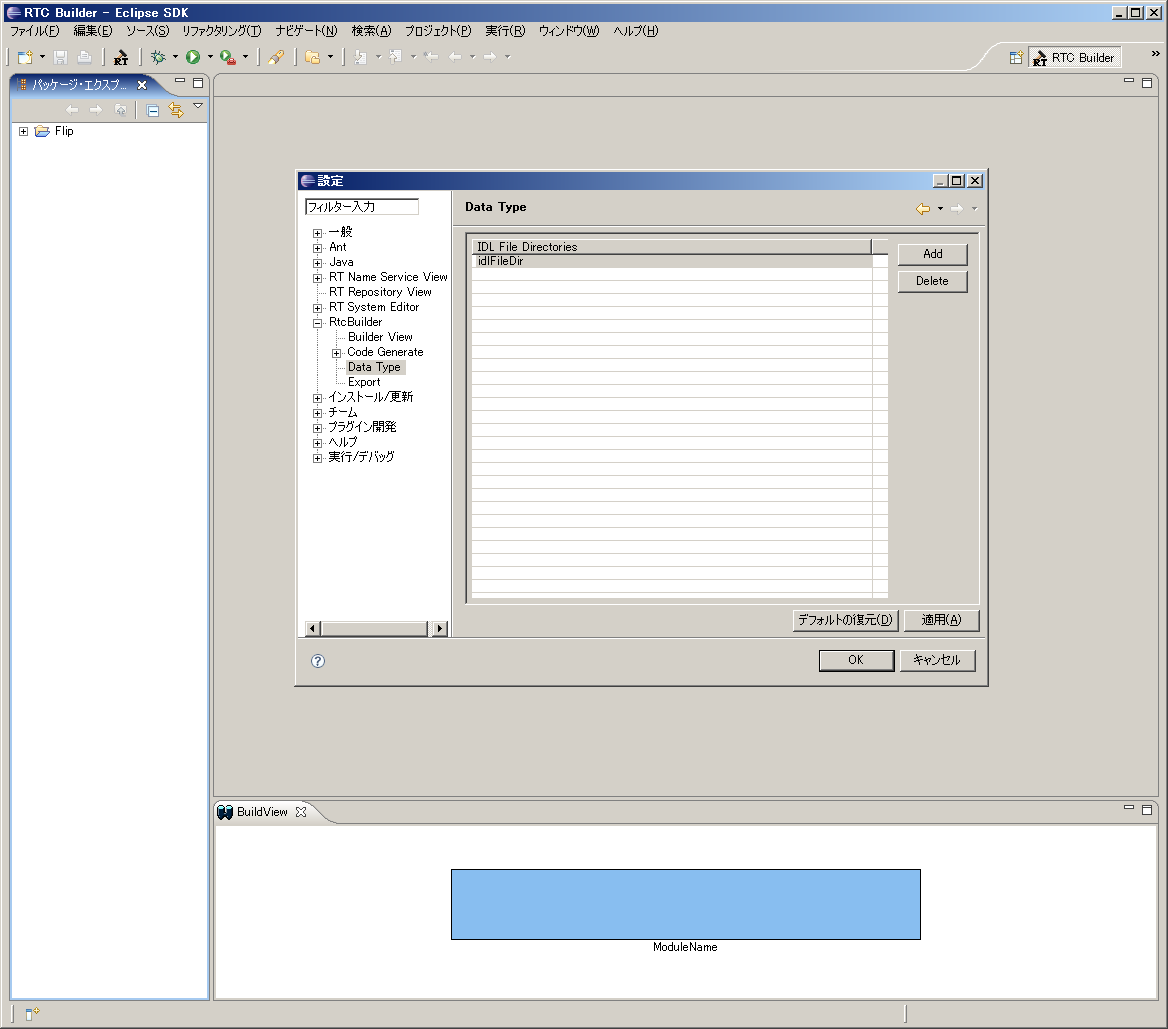Toggle Link with Editor in Package Explorer
The width and height of the screenshot is (1168, 1029).
click(x=175, y=110)
